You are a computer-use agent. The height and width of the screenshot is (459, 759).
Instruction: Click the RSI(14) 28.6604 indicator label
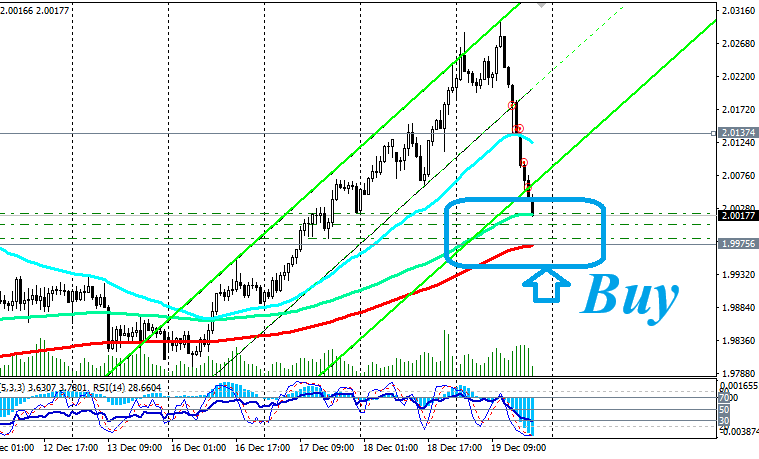tap(126, 388)
